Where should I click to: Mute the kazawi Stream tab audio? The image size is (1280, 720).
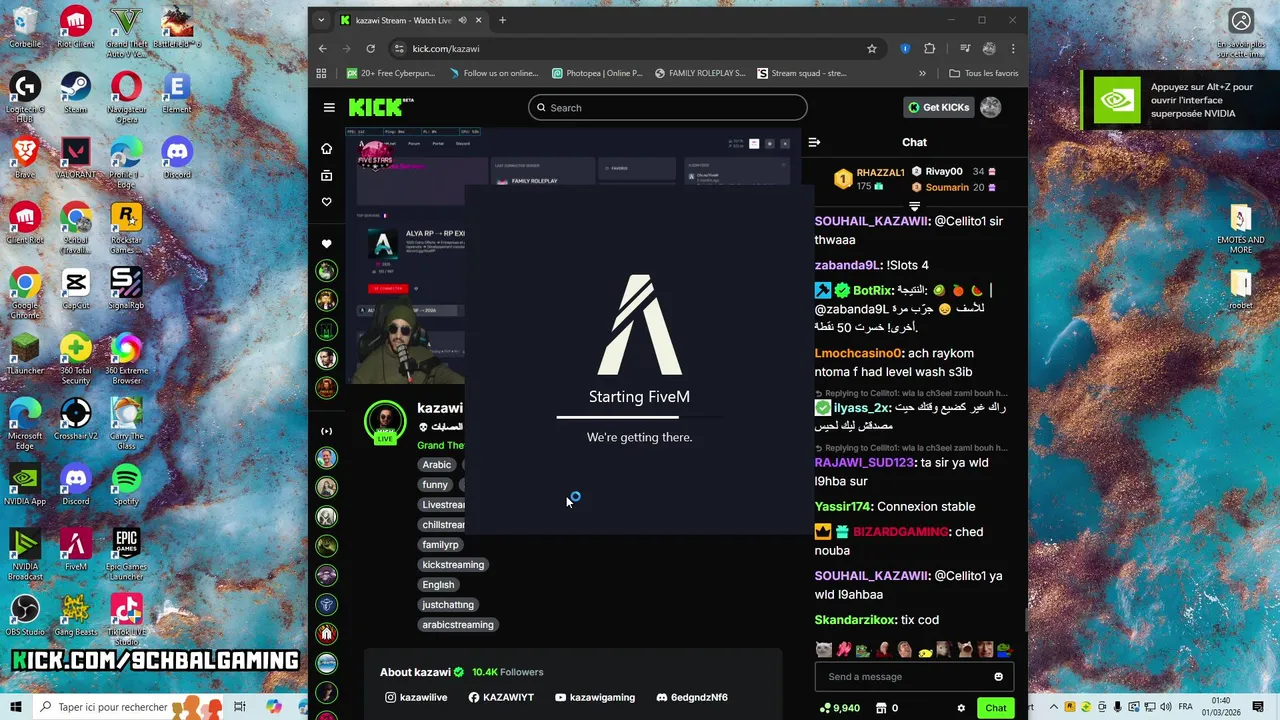coord(462,20)
